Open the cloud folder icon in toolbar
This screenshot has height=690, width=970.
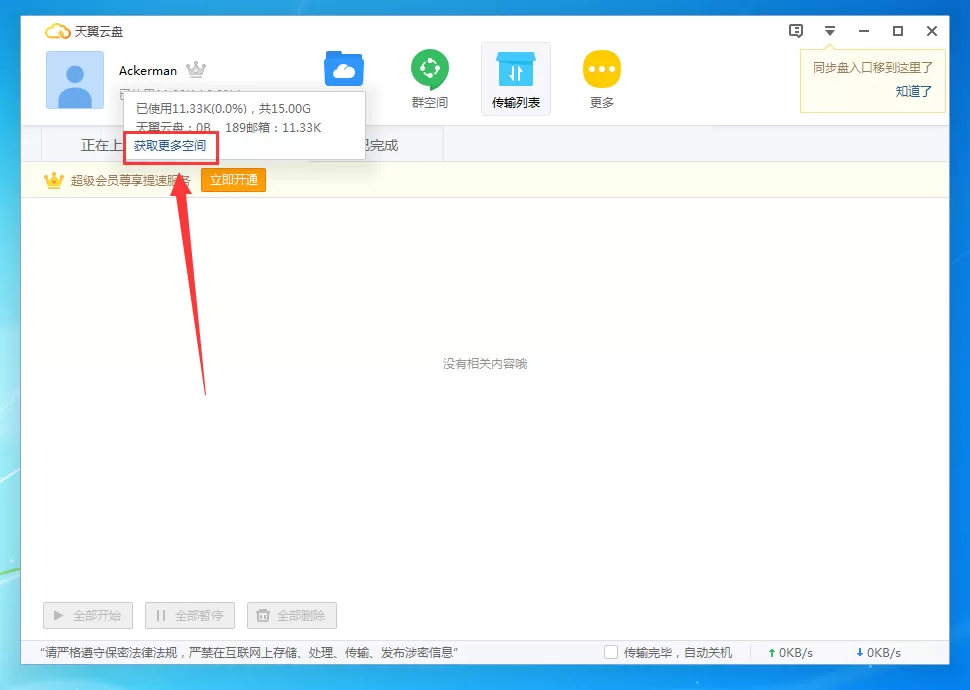pos(344,69)
